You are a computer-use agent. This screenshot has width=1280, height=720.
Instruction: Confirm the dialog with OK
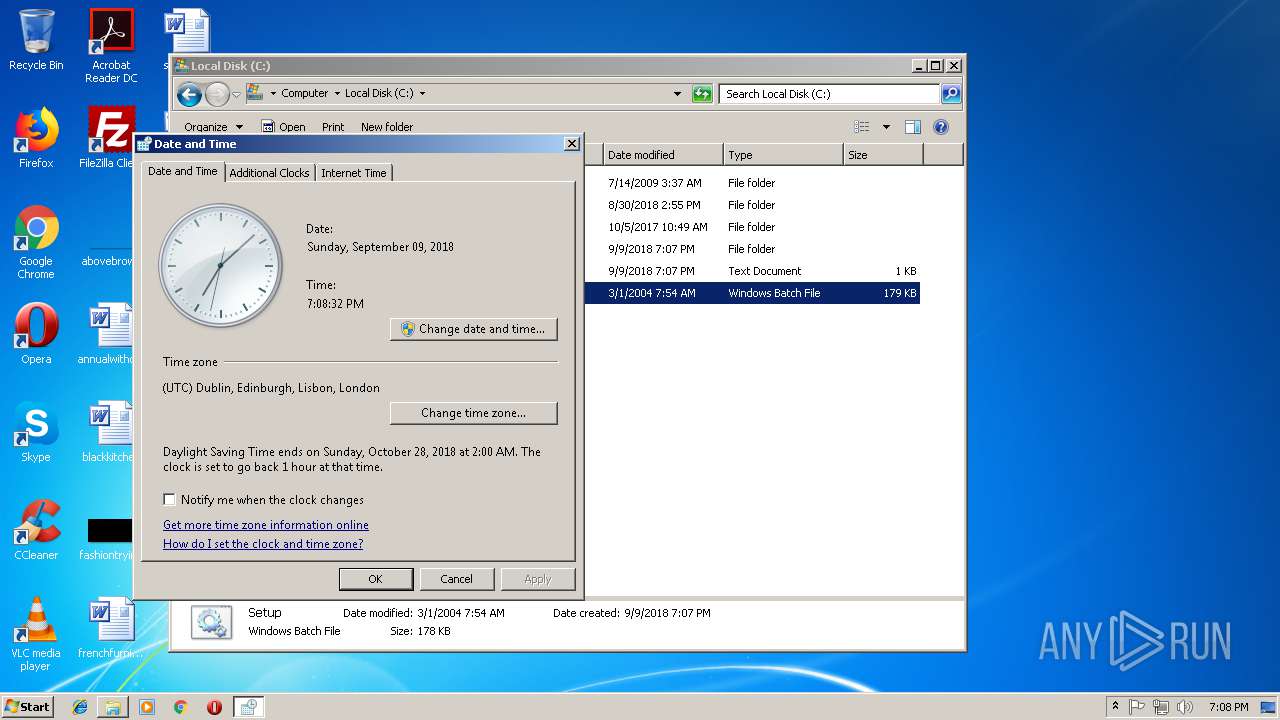pos(375,579)
